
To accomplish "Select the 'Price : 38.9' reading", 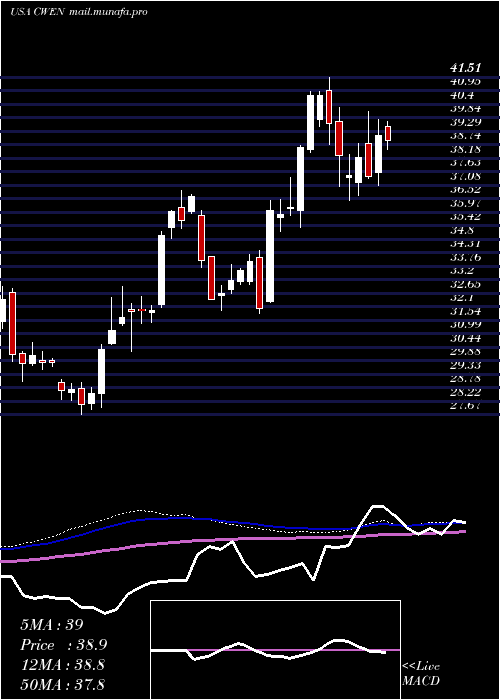I will pyautogui.click(x=64, y=645).
